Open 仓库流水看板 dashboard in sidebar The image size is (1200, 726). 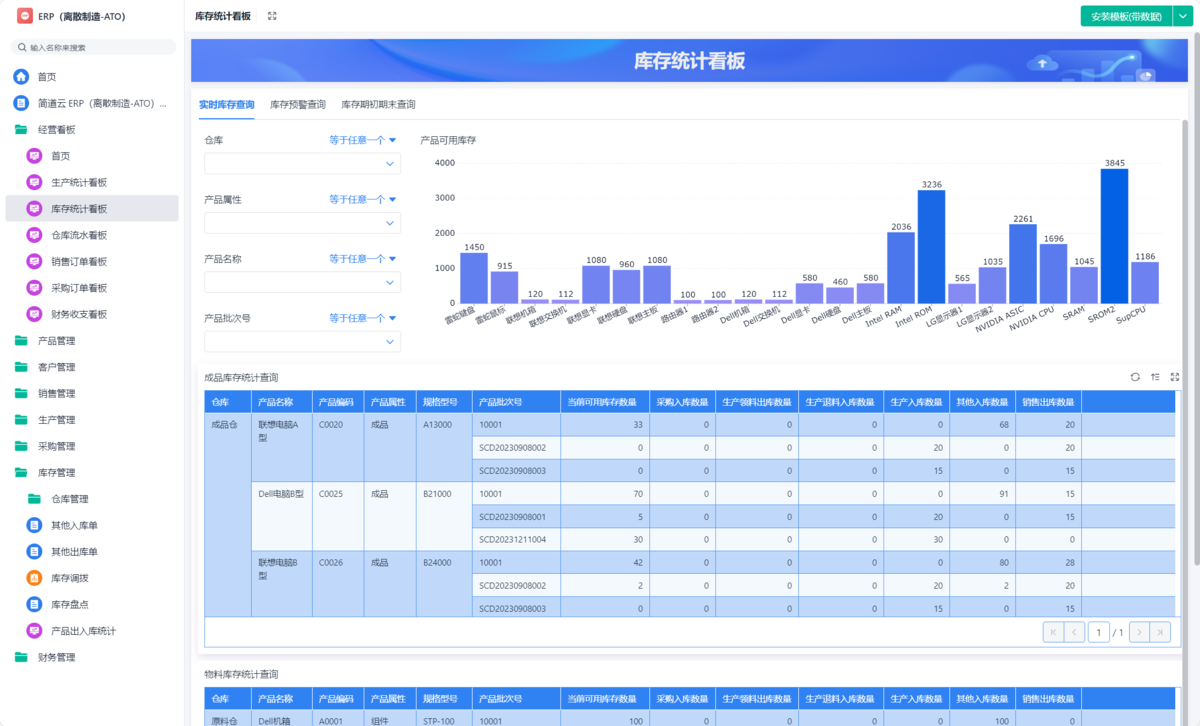click(79, 235)
